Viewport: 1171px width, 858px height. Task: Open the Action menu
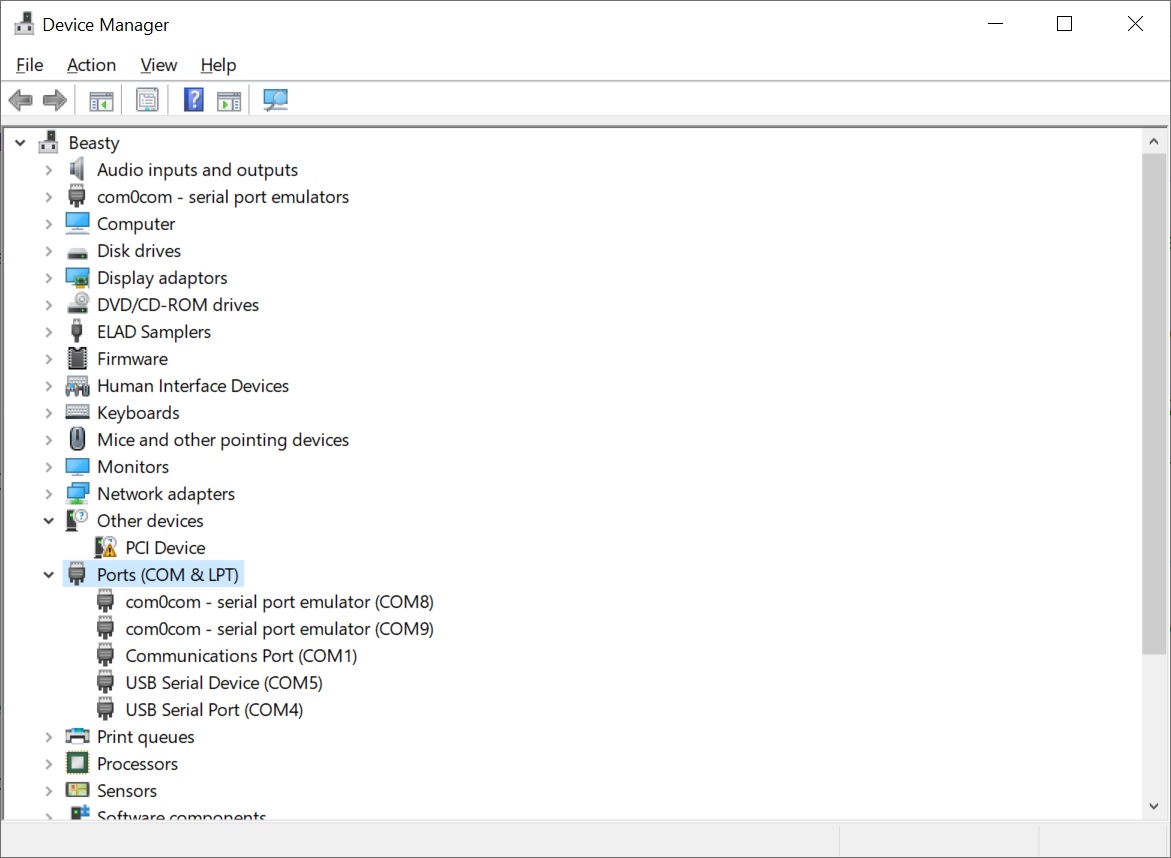[91, 65]
